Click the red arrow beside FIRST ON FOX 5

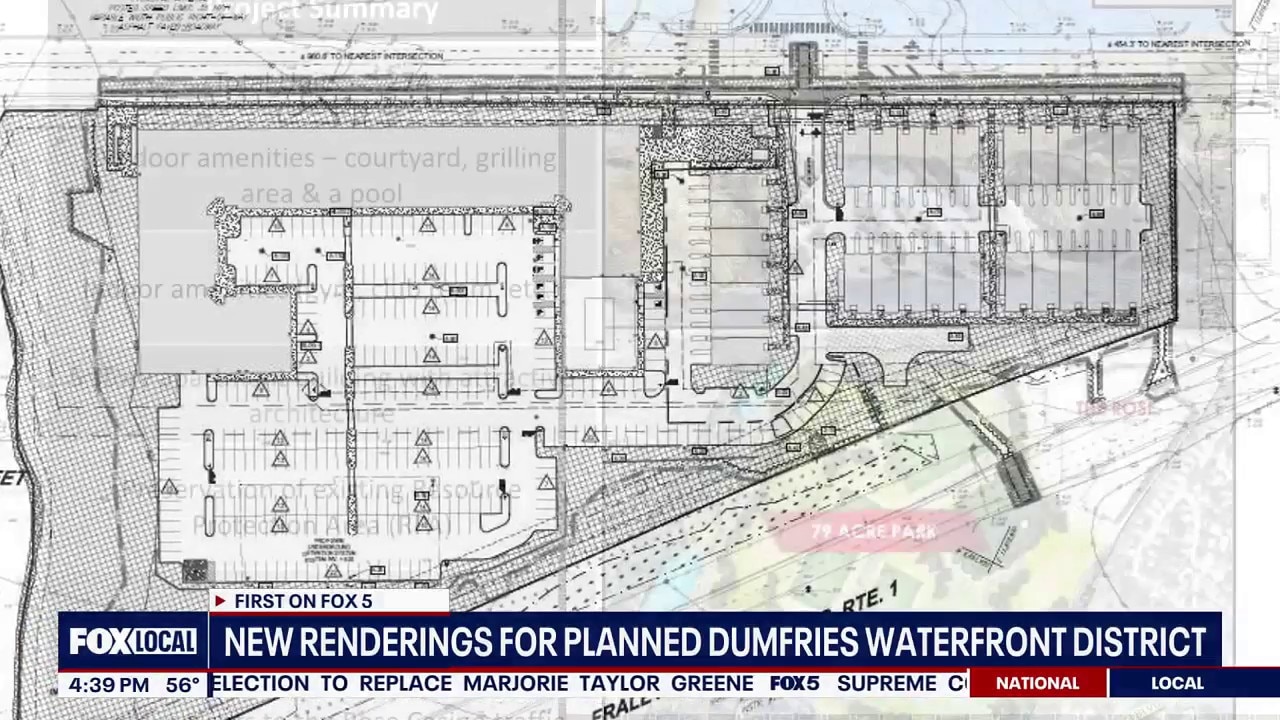coord(220,601)
